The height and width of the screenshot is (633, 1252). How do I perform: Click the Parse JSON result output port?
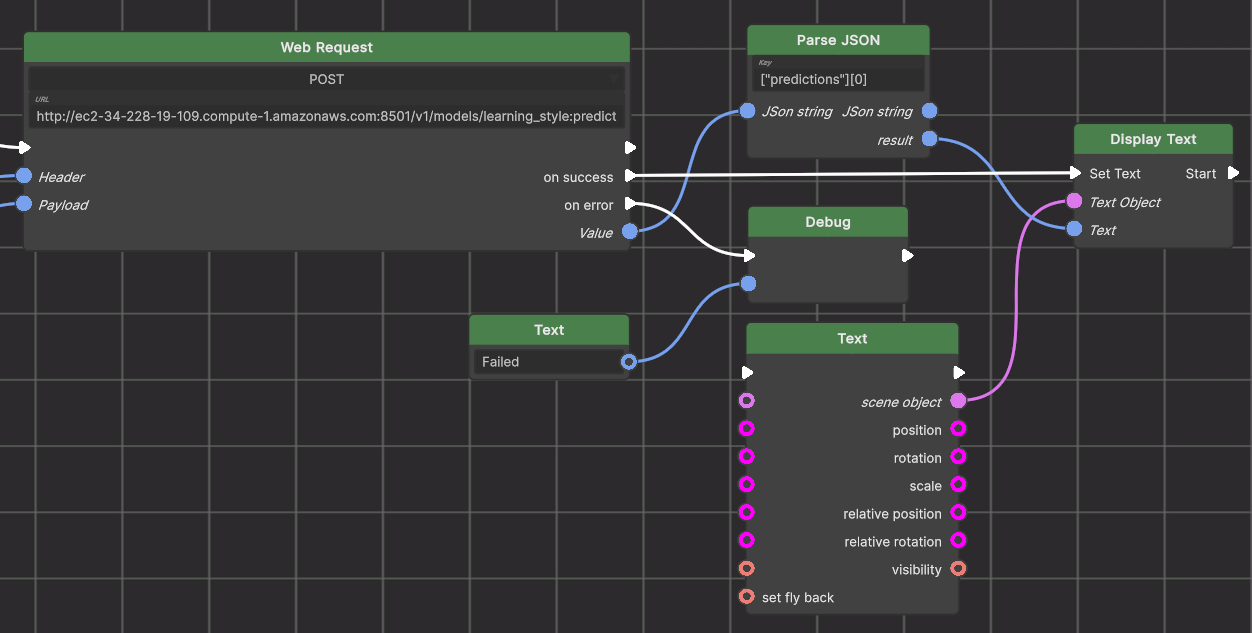click(929, 139)
